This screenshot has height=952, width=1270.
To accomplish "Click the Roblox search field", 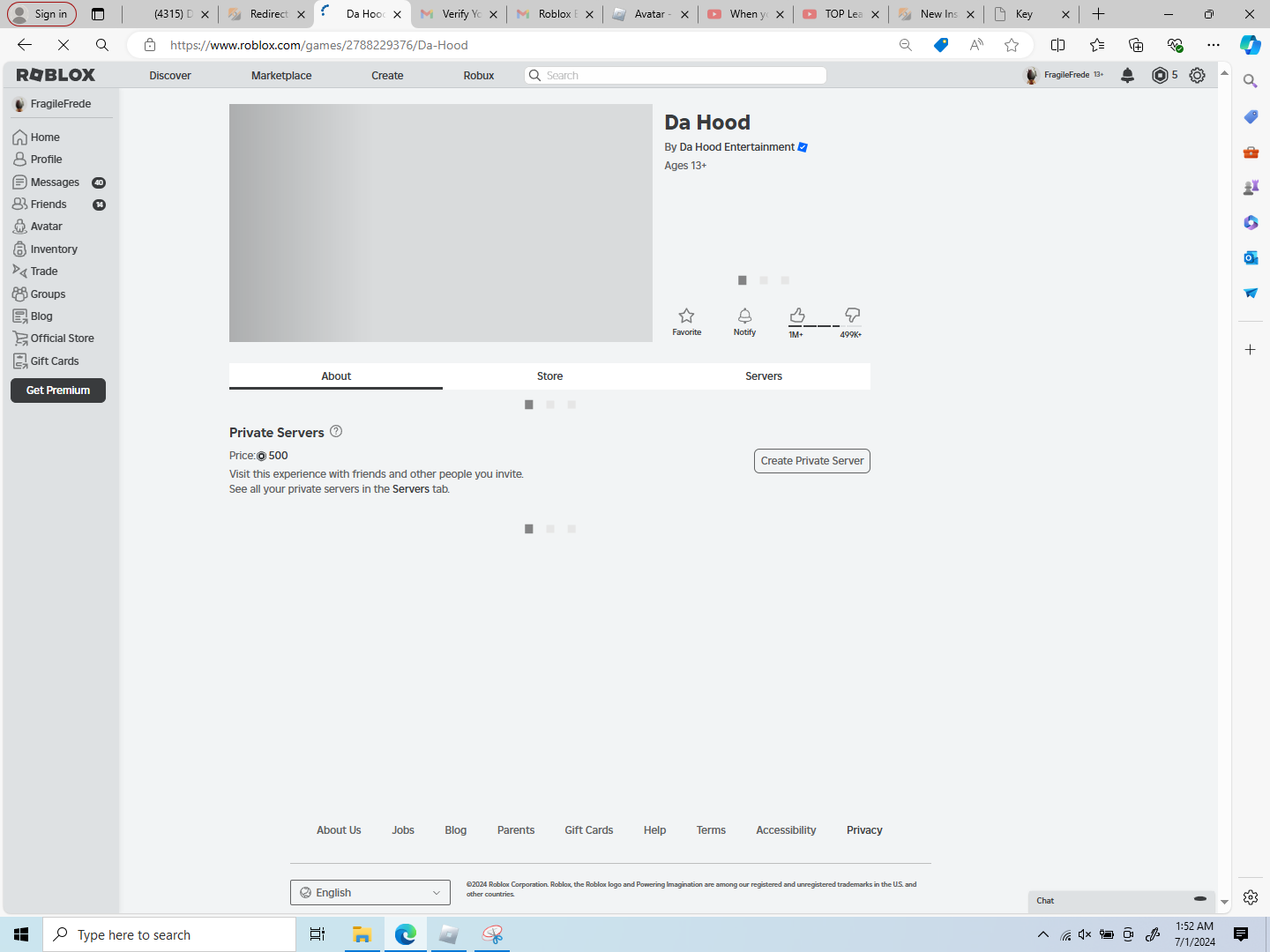I will [676, 76].
